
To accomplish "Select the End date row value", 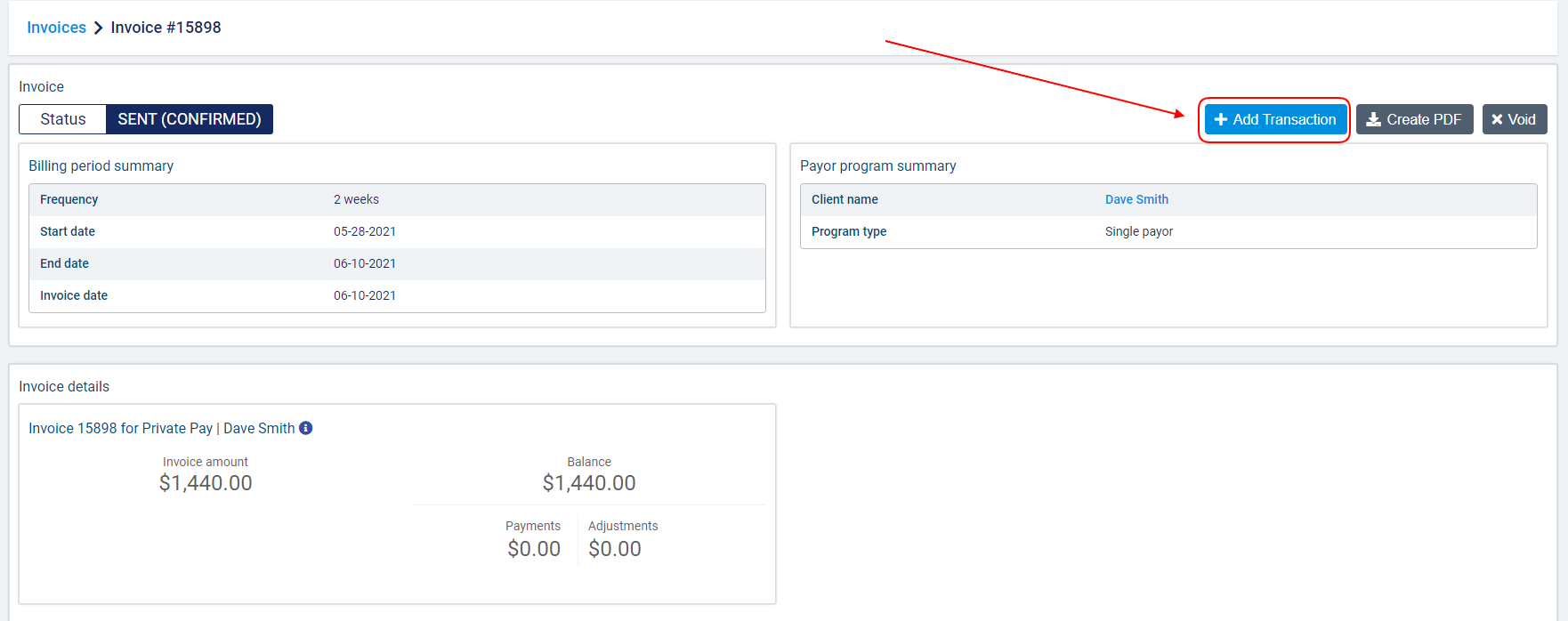I will coord(365,263).
